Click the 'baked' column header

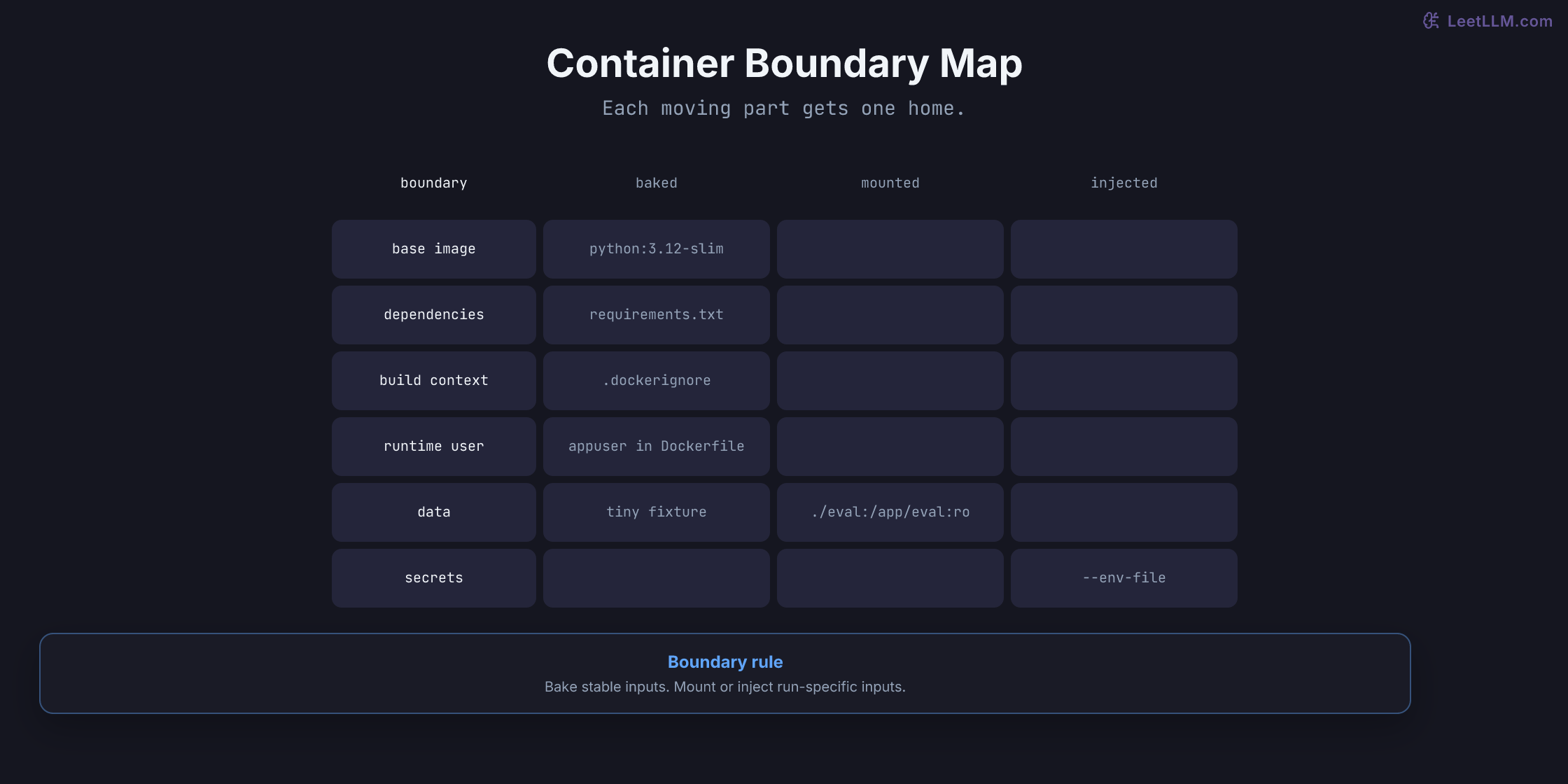[x=657, y=183]
